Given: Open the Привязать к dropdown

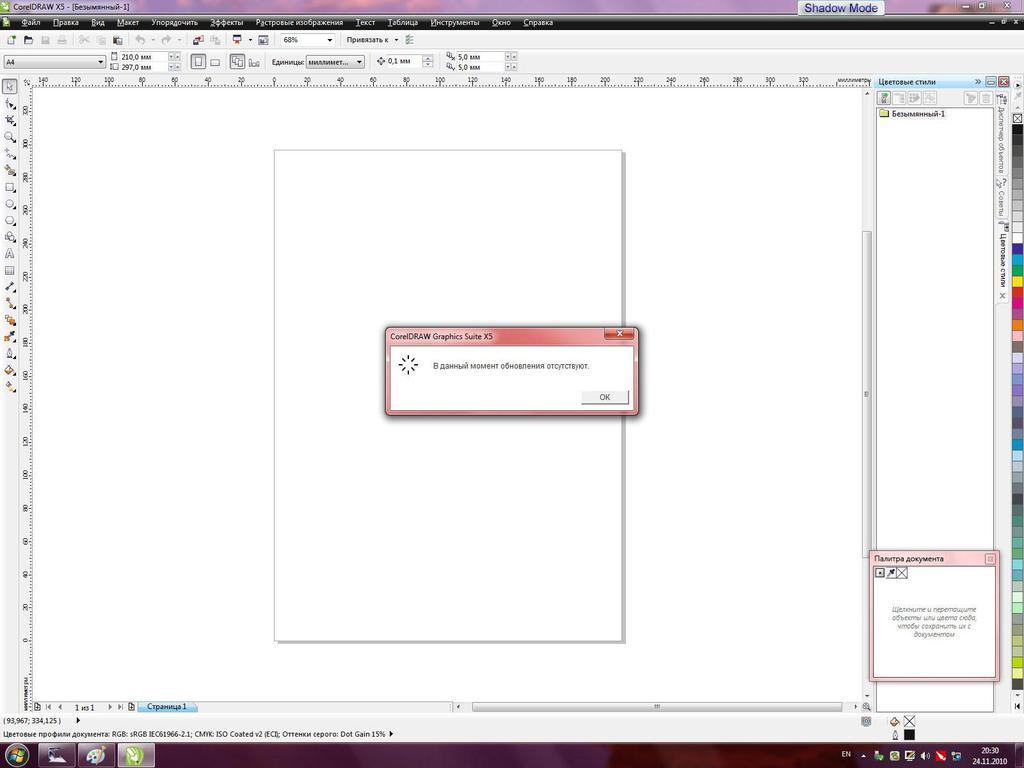Looking at the screenshot, I should (396, 40).
